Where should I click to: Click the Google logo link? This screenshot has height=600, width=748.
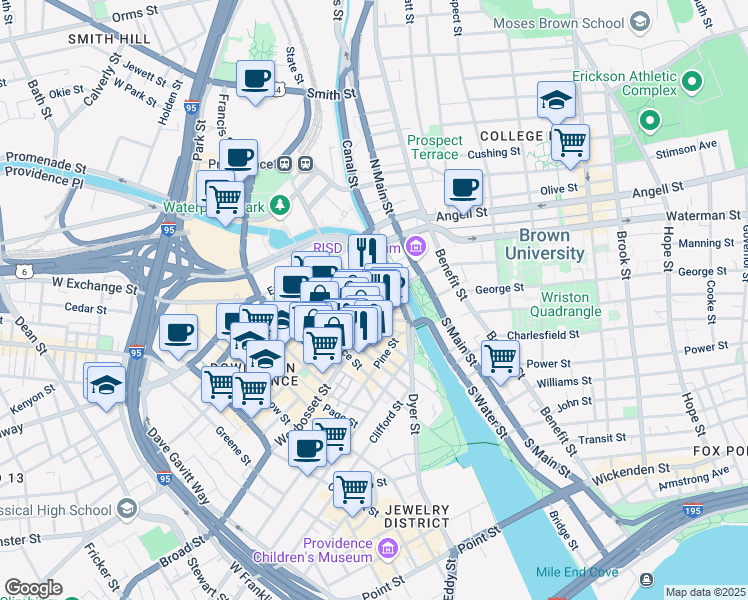(34, 588)
